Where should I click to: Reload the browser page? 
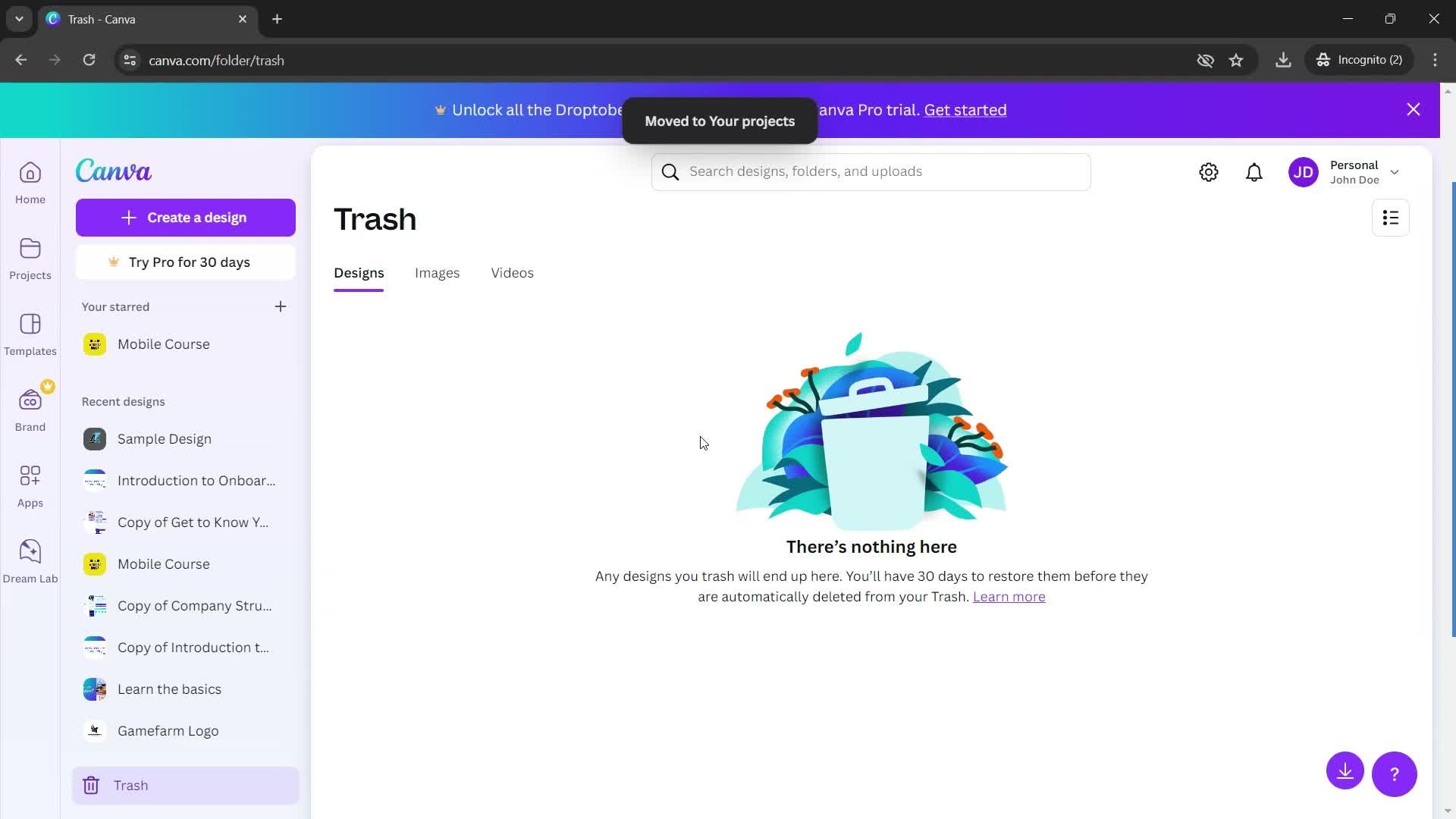(x=89, y=60)
